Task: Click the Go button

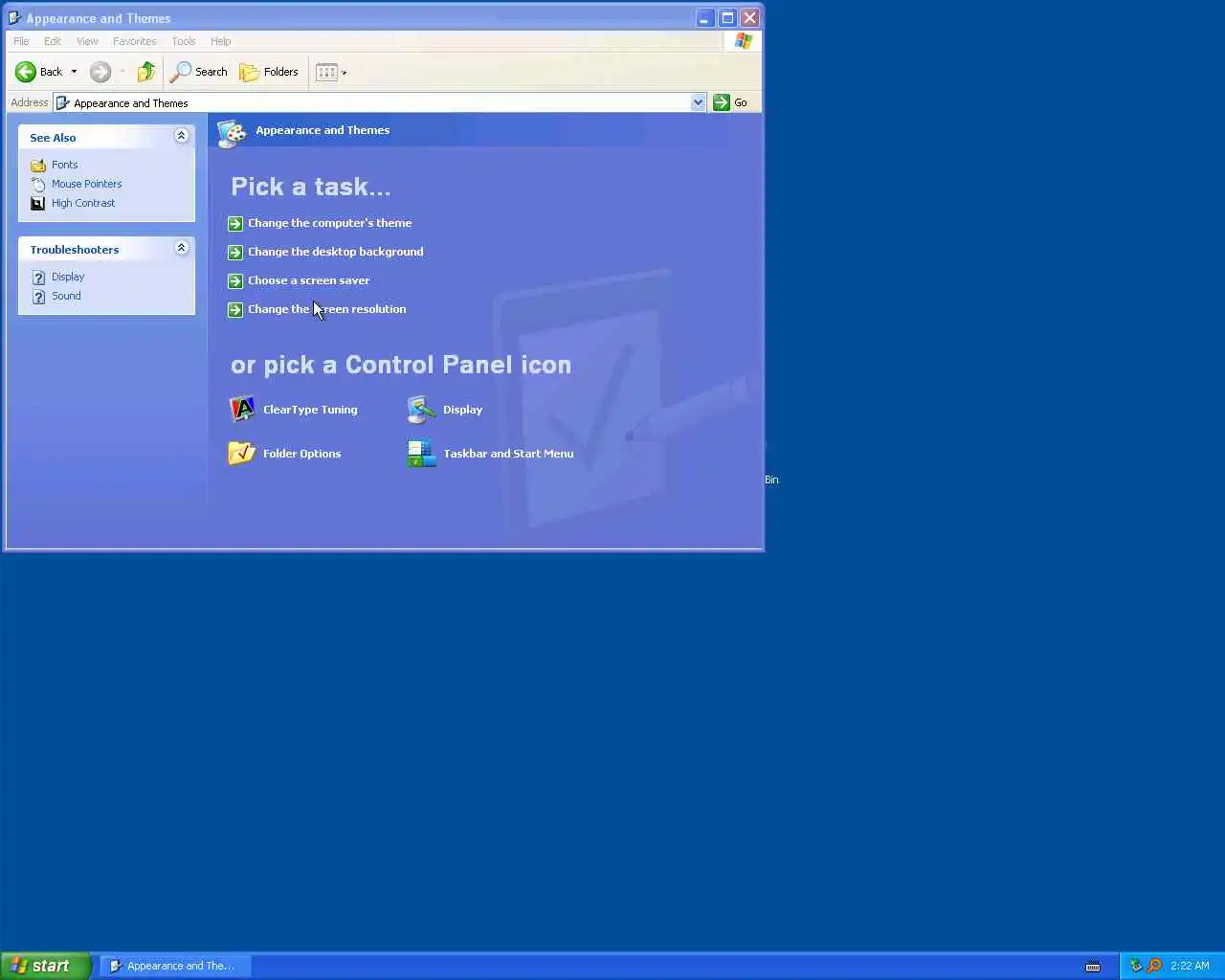Action: pos(730,102)
